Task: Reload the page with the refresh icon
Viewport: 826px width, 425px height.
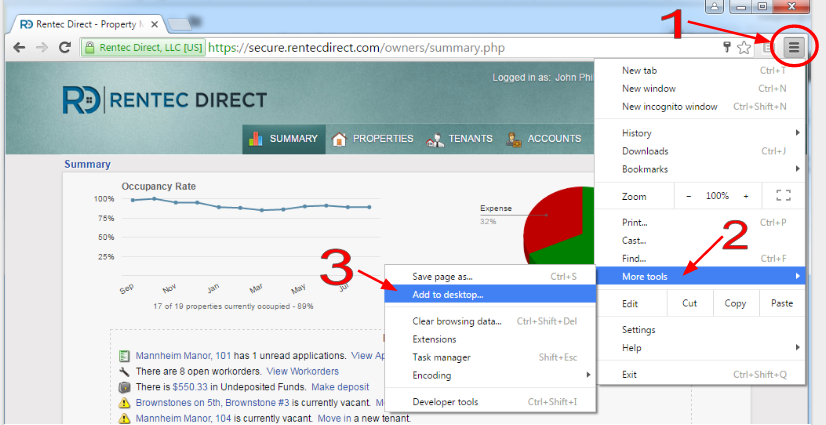Action: [65, 47]
